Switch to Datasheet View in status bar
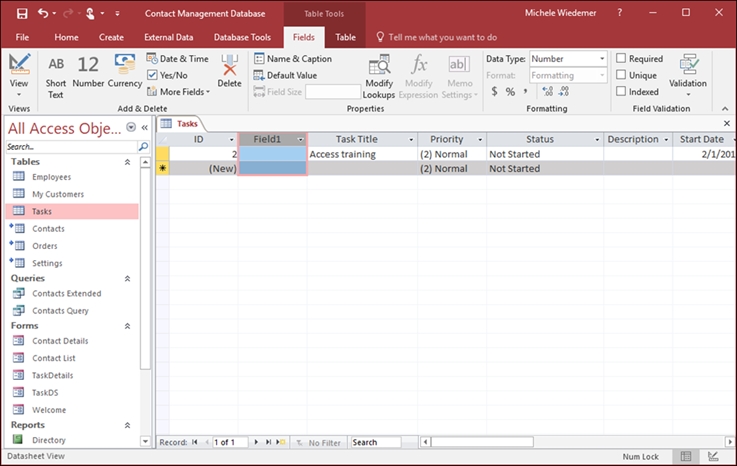 [x=686, y=456]
